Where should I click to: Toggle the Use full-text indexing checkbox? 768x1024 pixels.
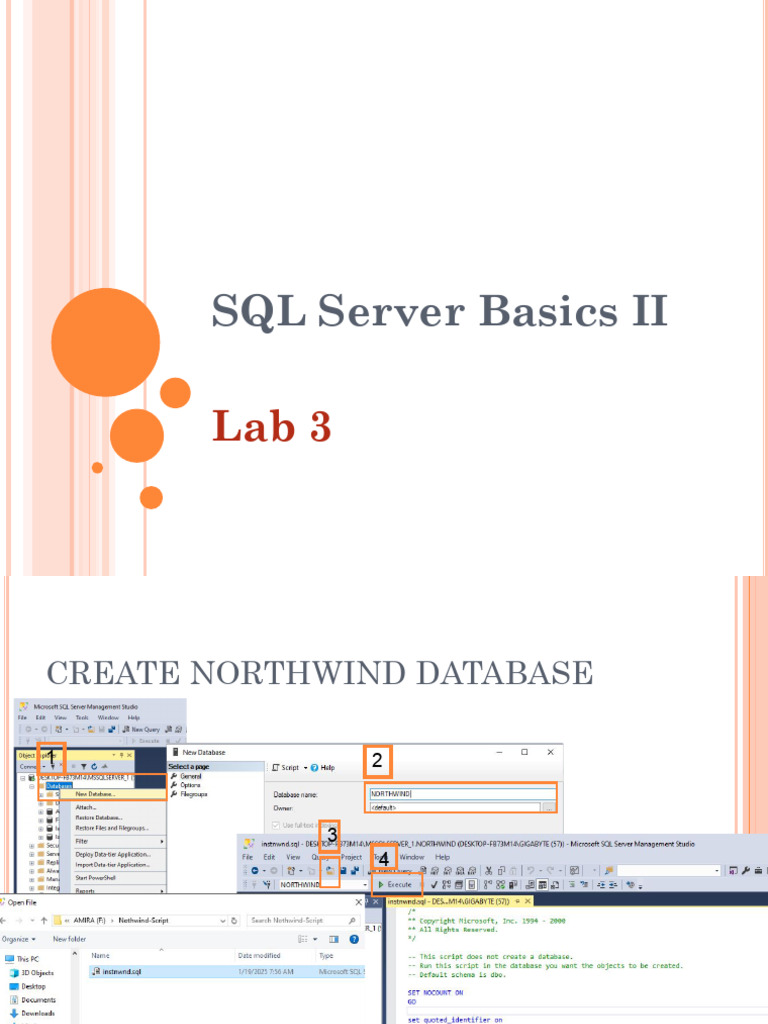click(x=276, y=825)
